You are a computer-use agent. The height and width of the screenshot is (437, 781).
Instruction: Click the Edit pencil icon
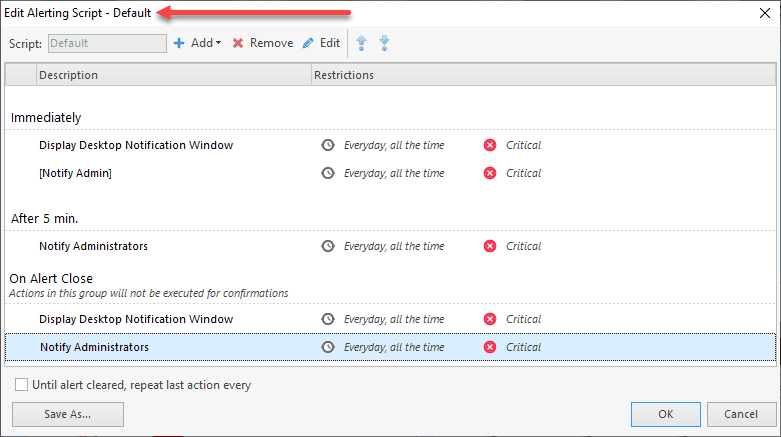pos(308,43)
